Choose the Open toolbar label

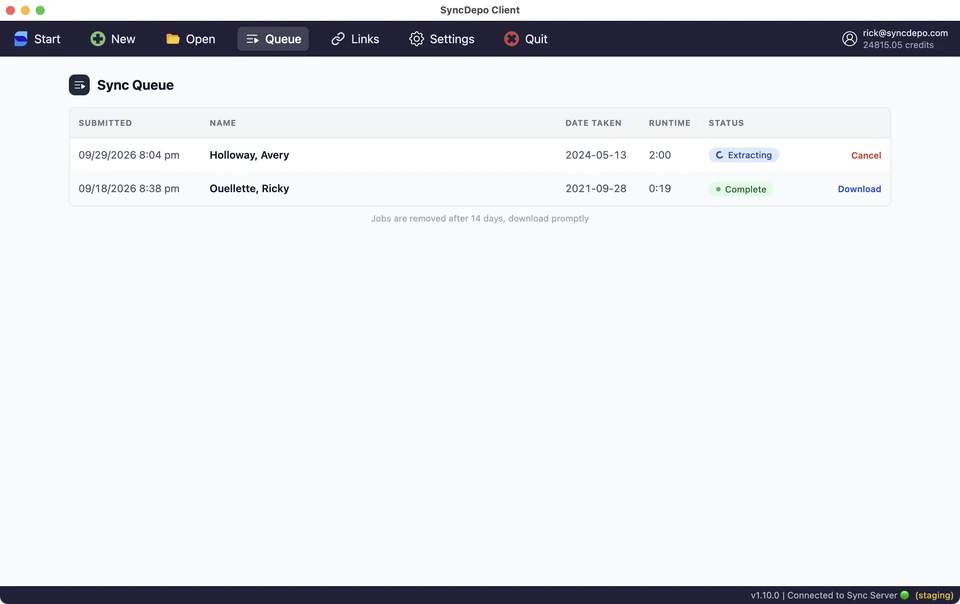tap(200, 39)
